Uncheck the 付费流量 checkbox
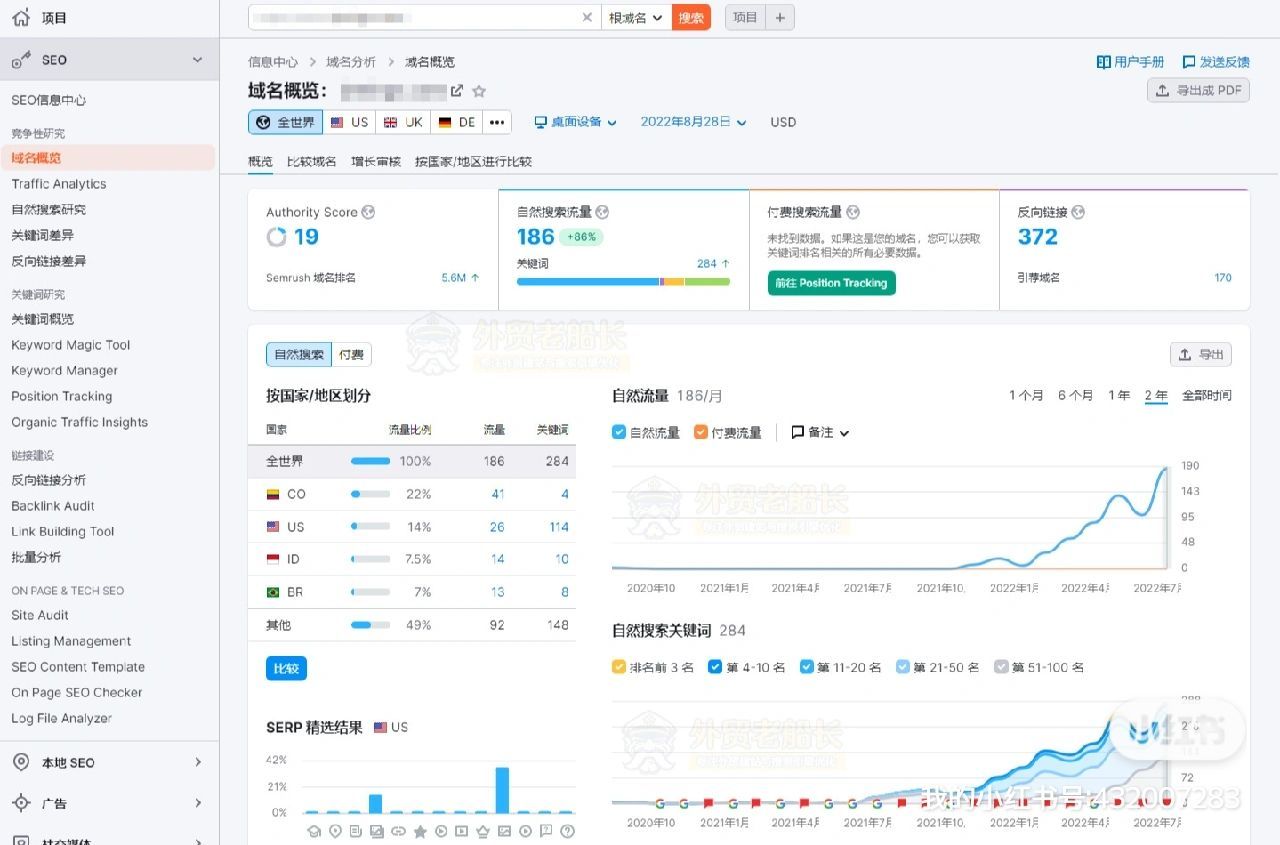1280x845 pixels. click(x=701, y=432)
